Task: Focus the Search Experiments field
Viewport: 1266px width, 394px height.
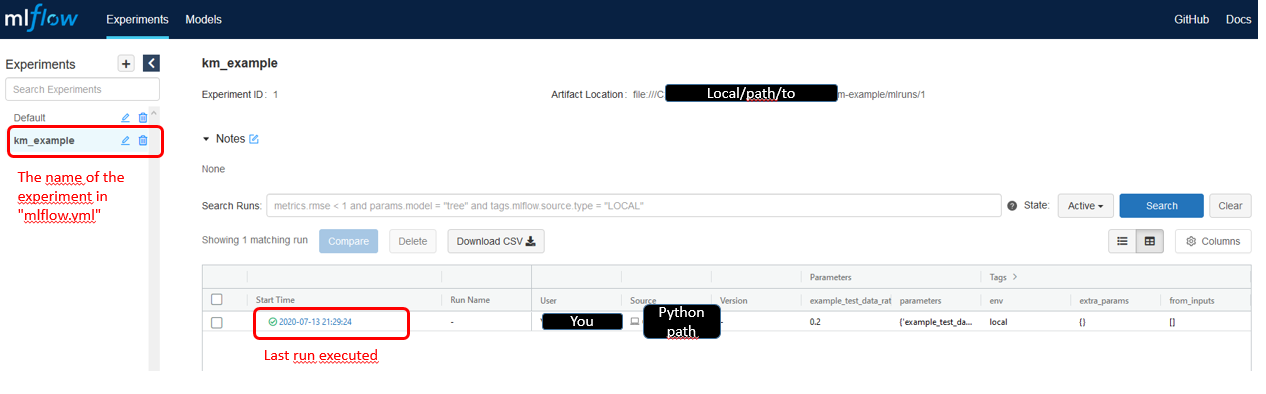Action: pyautogui.click(x=82, y=89)
